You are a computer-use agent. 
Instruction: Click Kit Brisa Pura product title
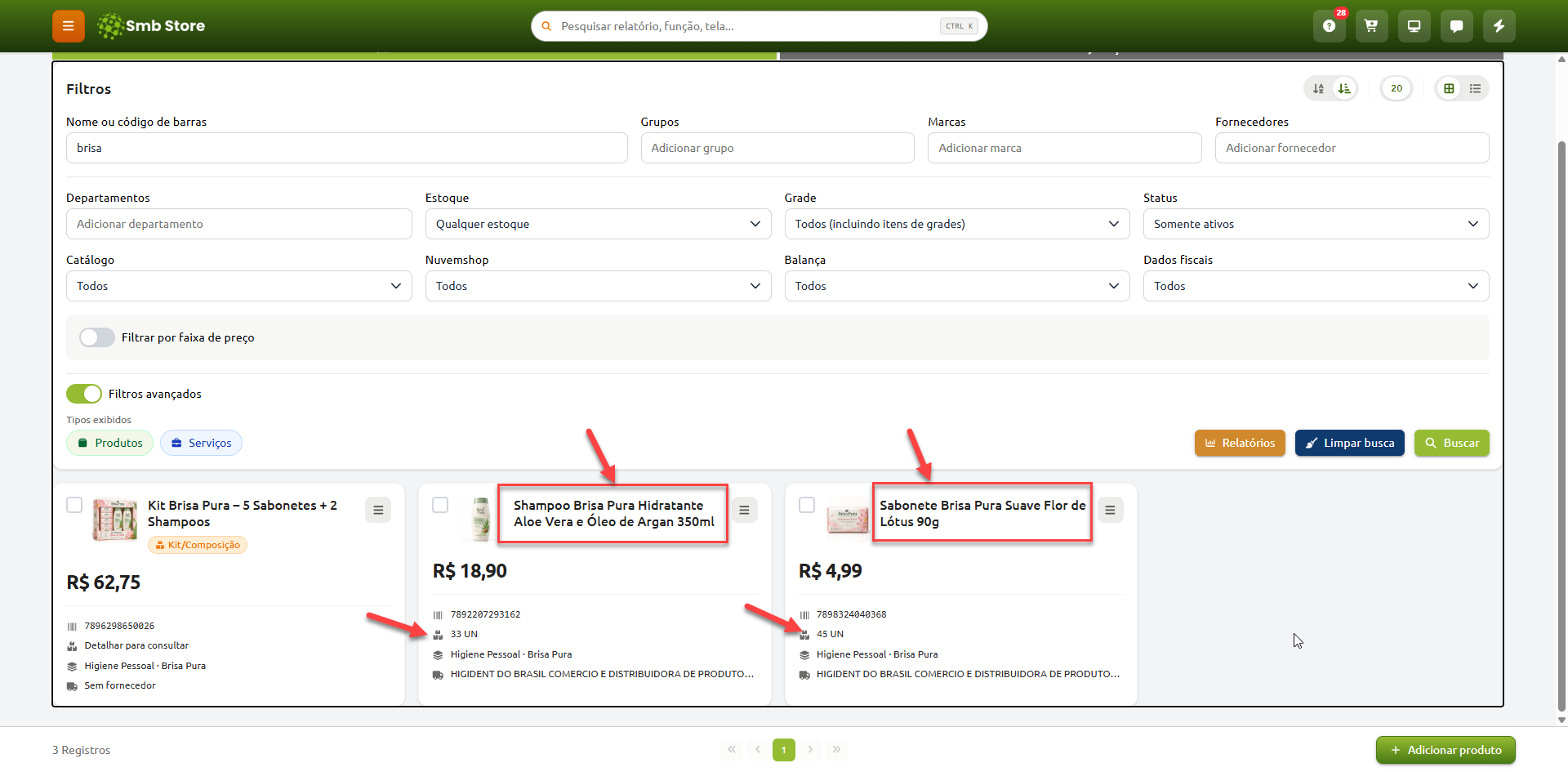[243, 514]
